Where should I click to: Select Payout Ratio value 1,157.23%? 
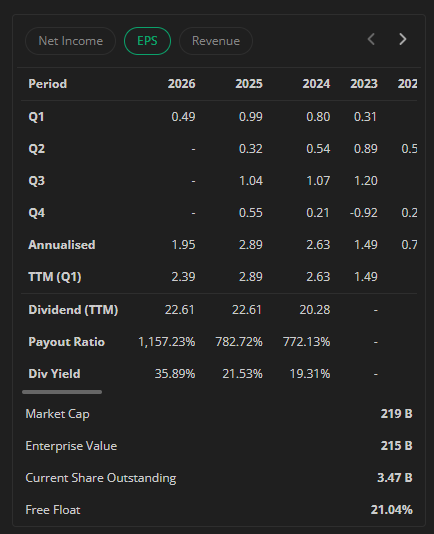click(x=167, y=342)
